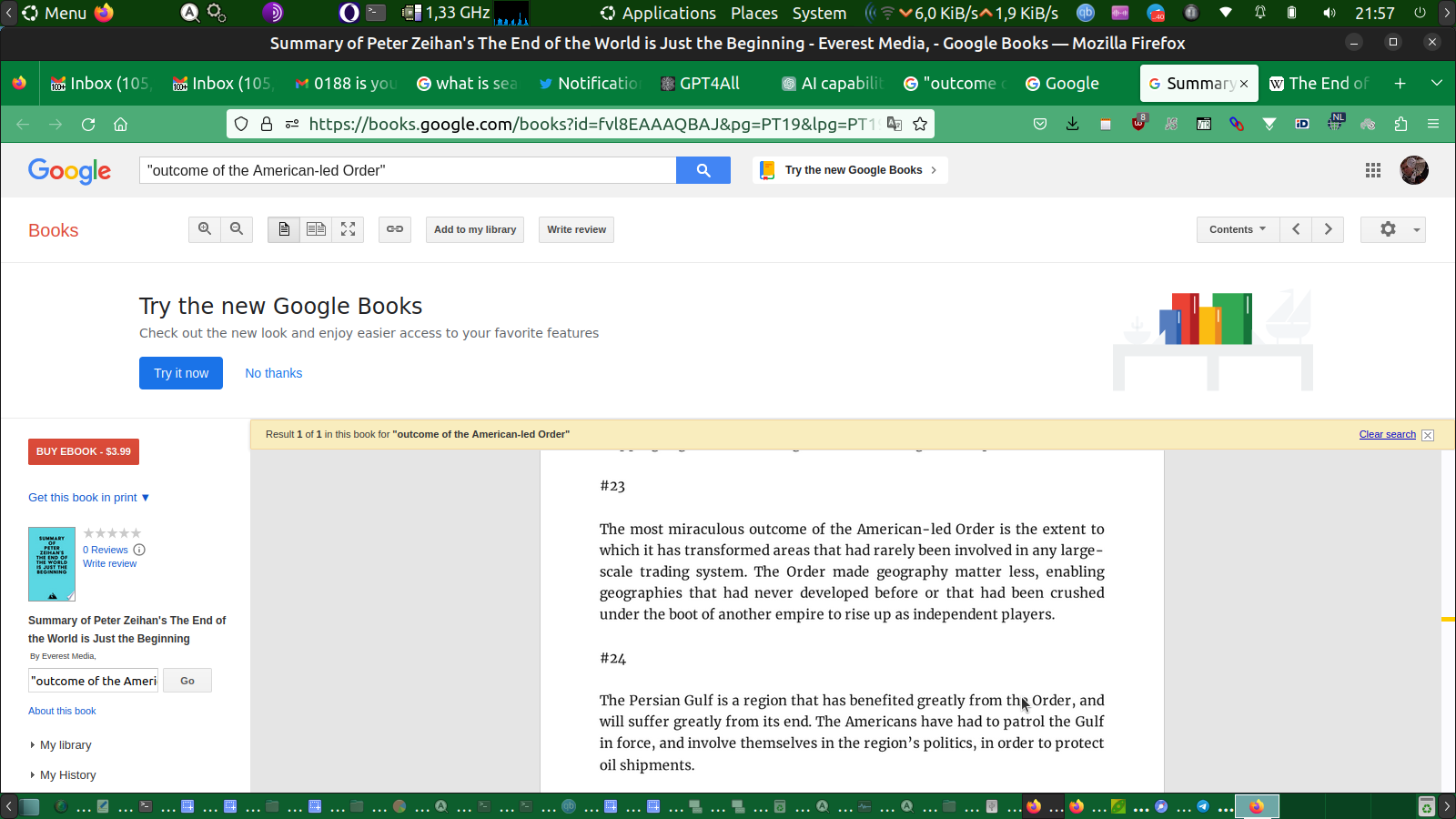Bookmark this page with the star
Image resolution: width=1456 pixels, height=819 pixels.
tap(920, 124)
